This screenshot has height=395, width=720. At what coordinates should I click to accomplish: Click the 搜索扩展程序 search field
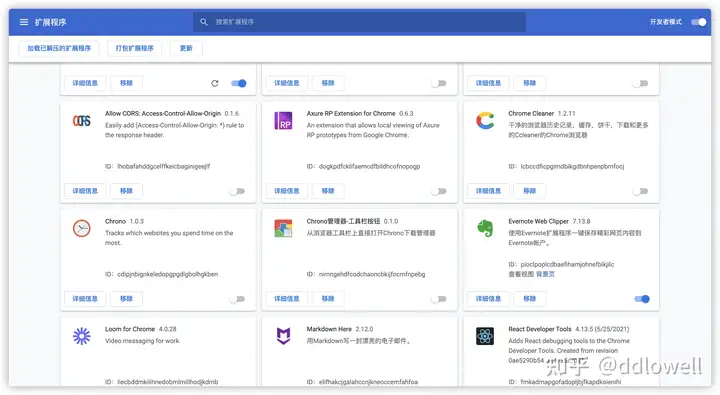[360, 22]
